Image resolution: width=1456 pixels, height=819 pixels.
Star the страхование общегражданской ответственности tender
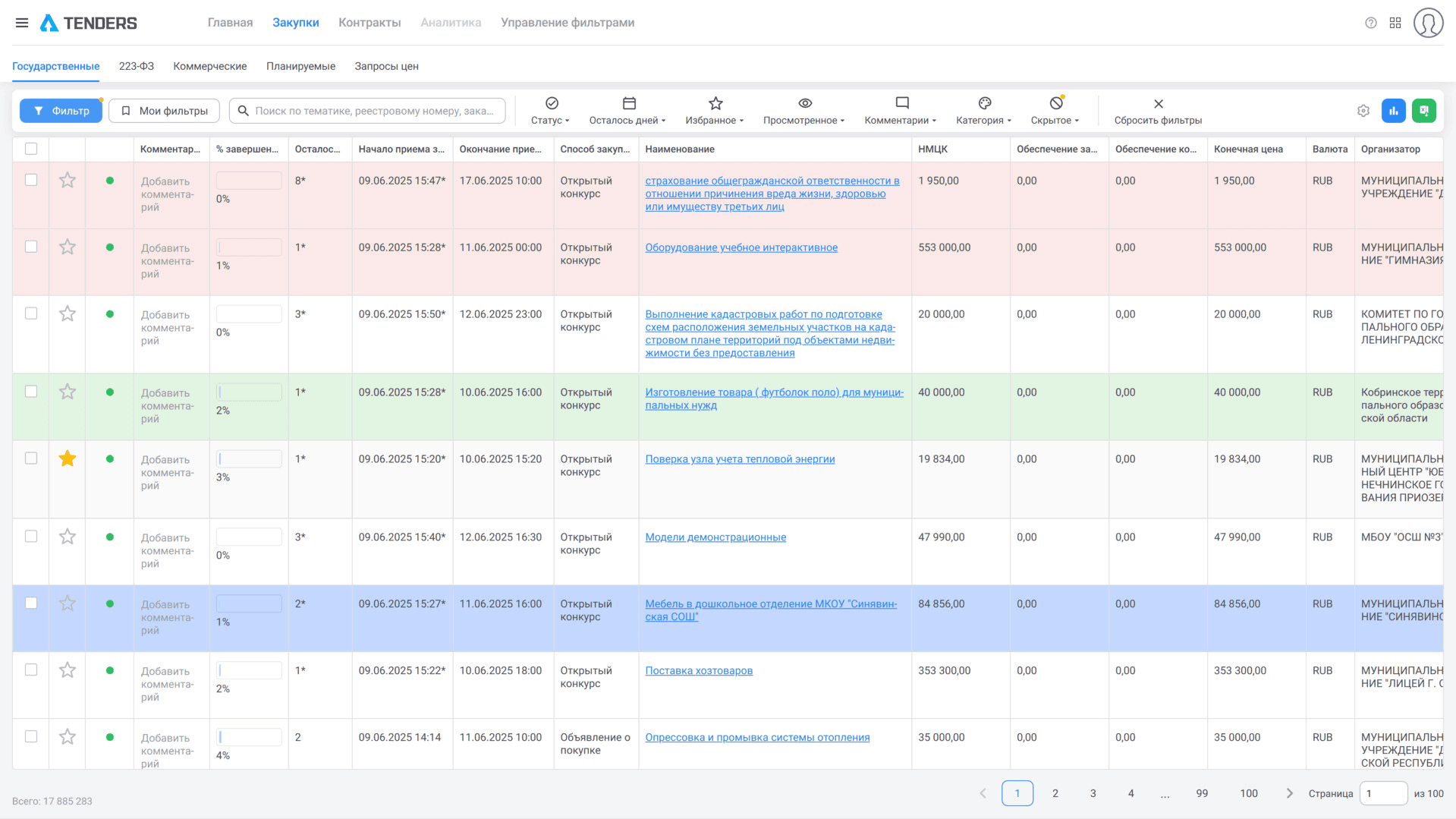(x=68, y=181)
